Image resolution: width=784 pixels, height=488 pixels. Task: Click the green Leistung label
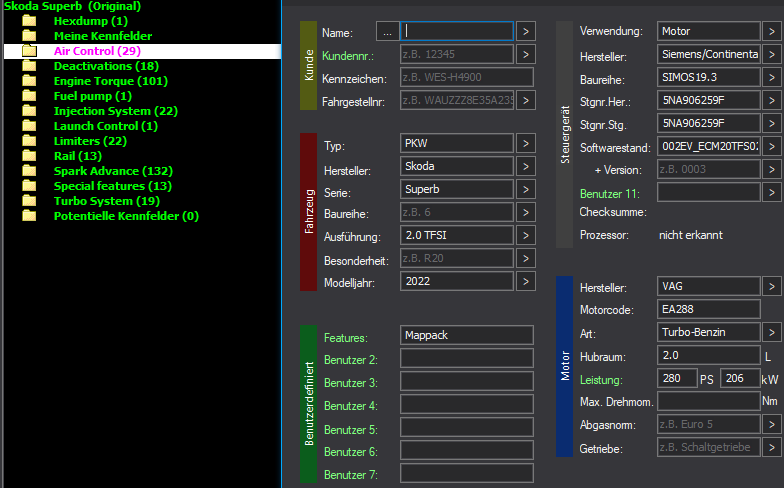tap(601, 380)
